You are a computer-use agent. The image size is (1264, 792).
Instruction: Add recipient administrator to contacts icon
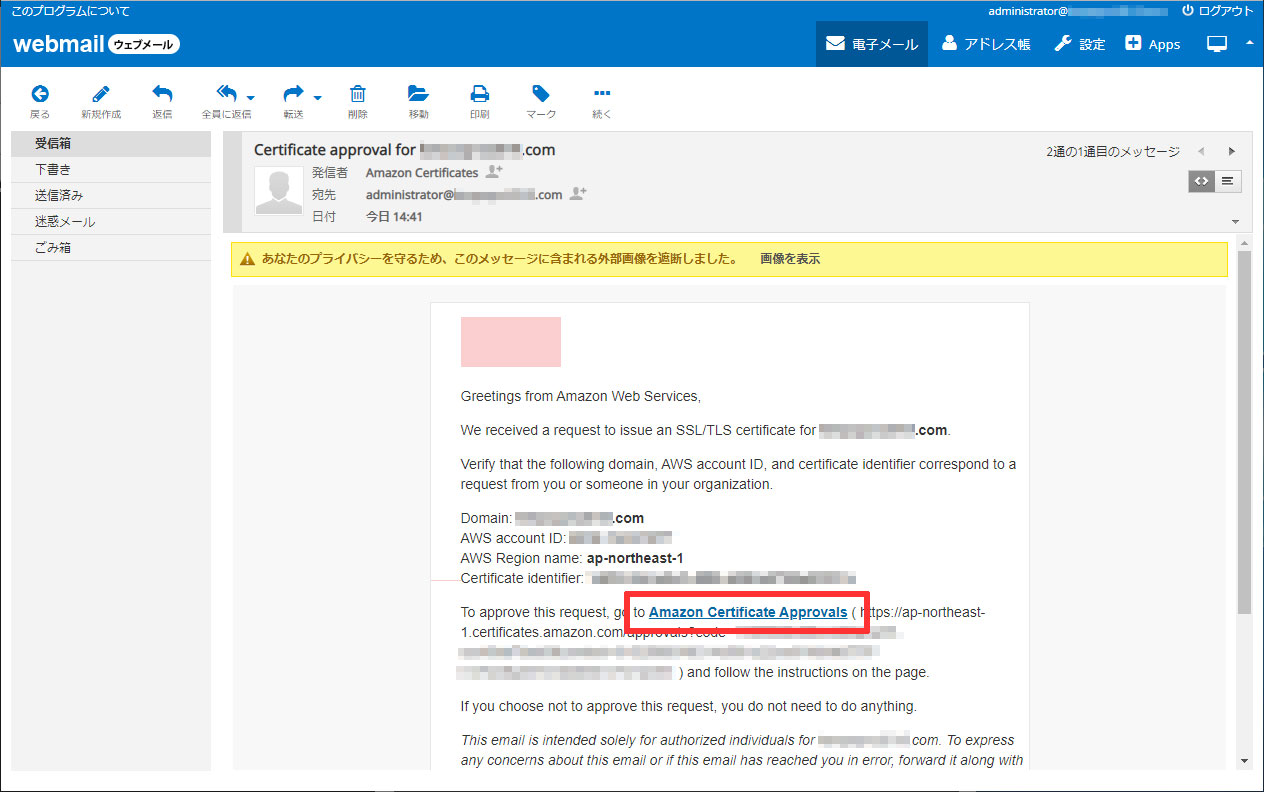click(578, 194)
